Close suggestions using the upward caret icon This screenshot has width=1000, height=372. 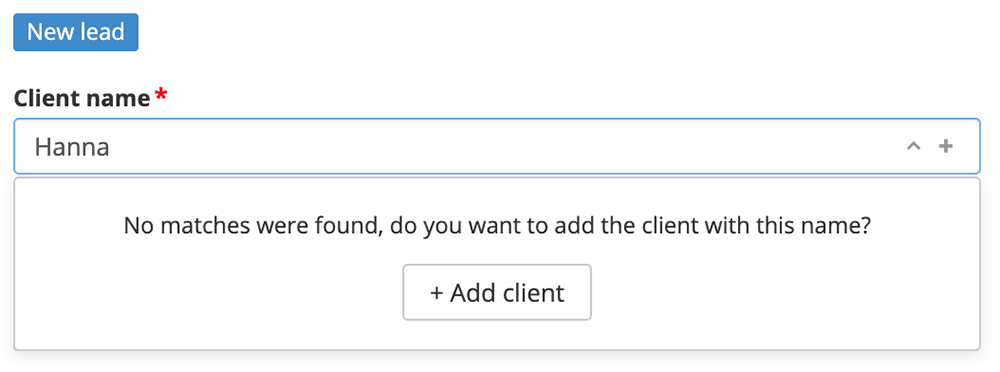click(913, 147)
